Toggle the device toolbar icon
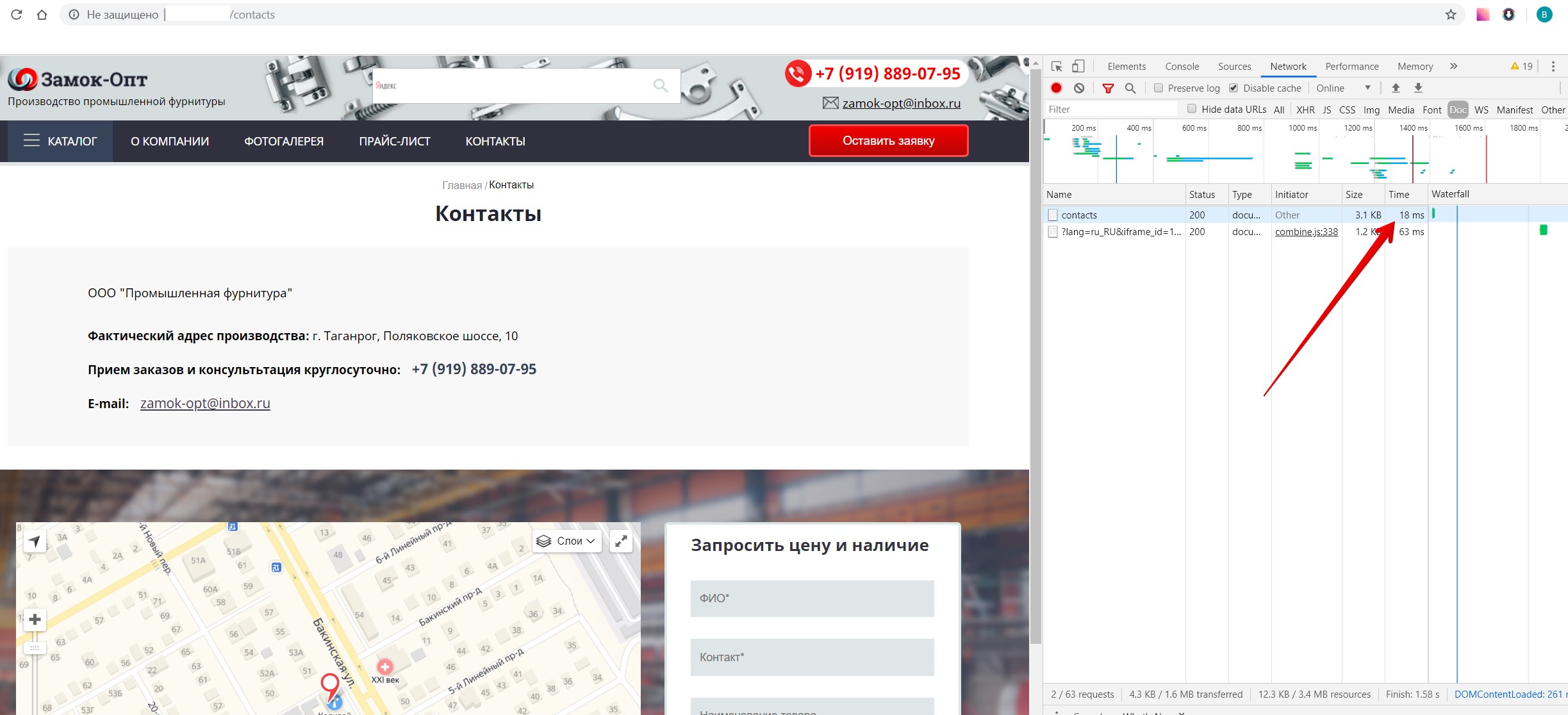This screenshot has height=715, width=1568. [x=1078, y=67]
